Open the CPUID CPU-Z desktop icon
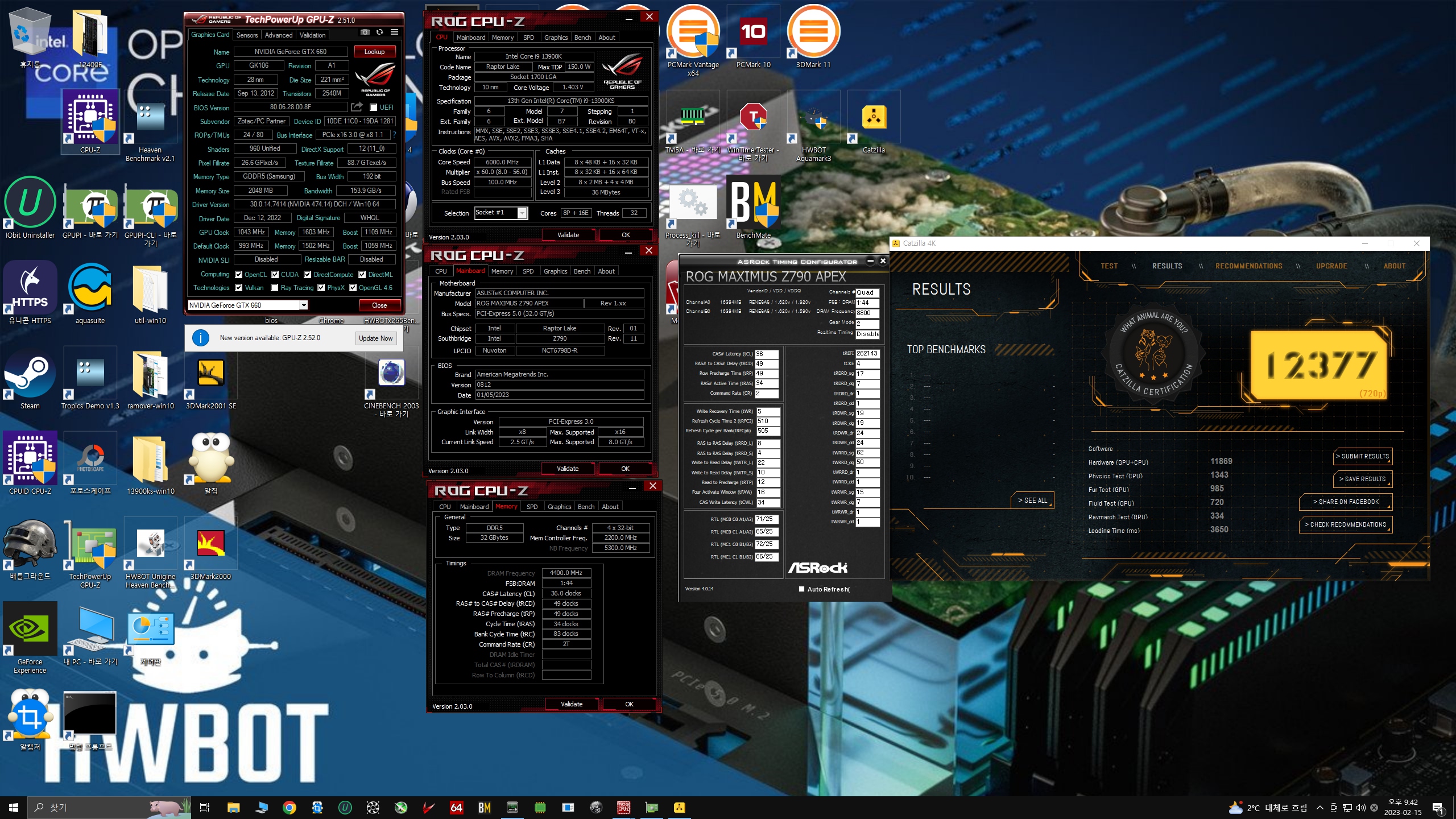The height and width of the screenshot is (819, 1456). point(30,464)
